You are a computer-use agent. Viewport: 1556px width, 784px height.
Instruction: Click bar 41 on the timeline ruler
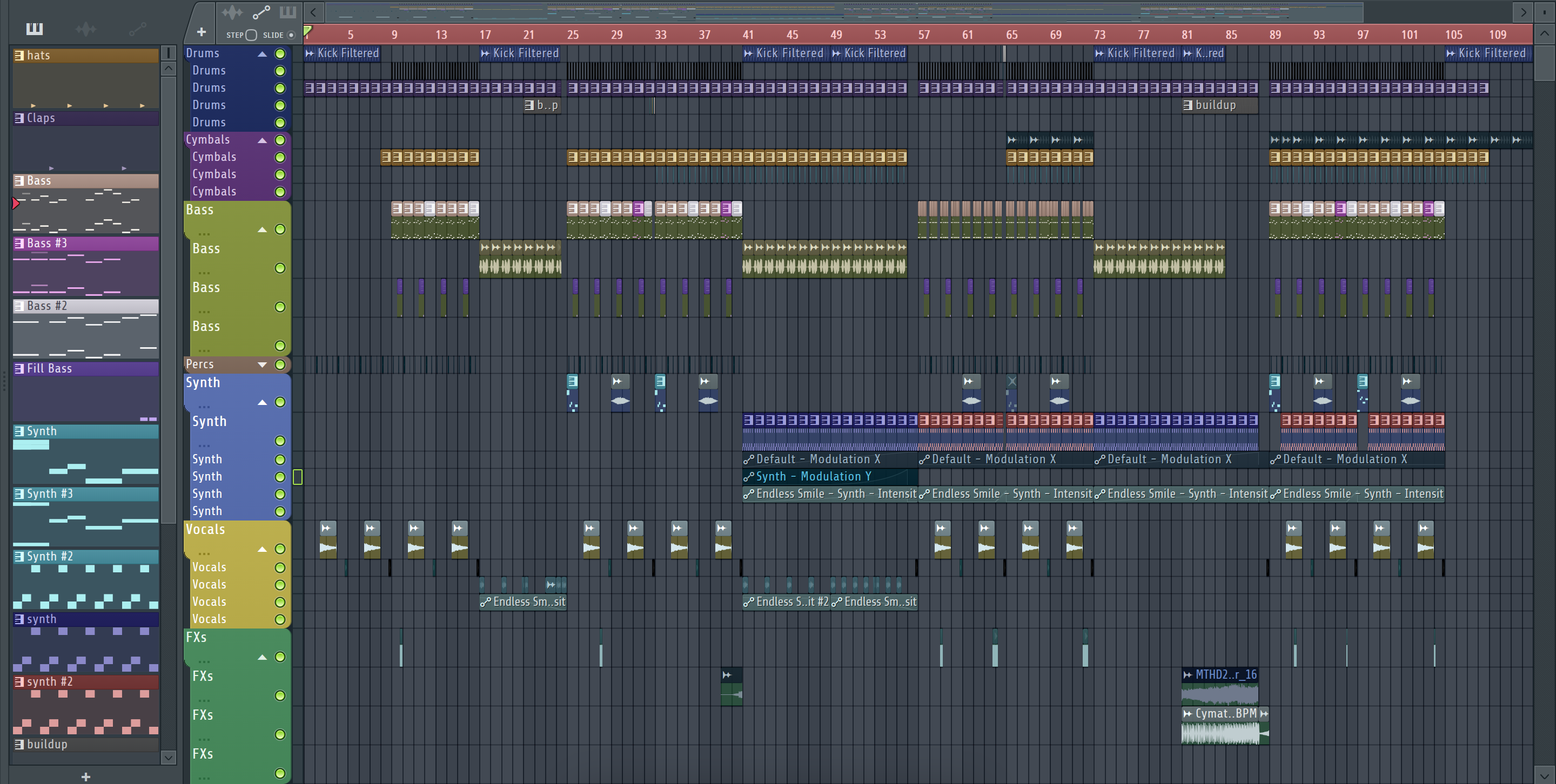(x=748, y=35)
